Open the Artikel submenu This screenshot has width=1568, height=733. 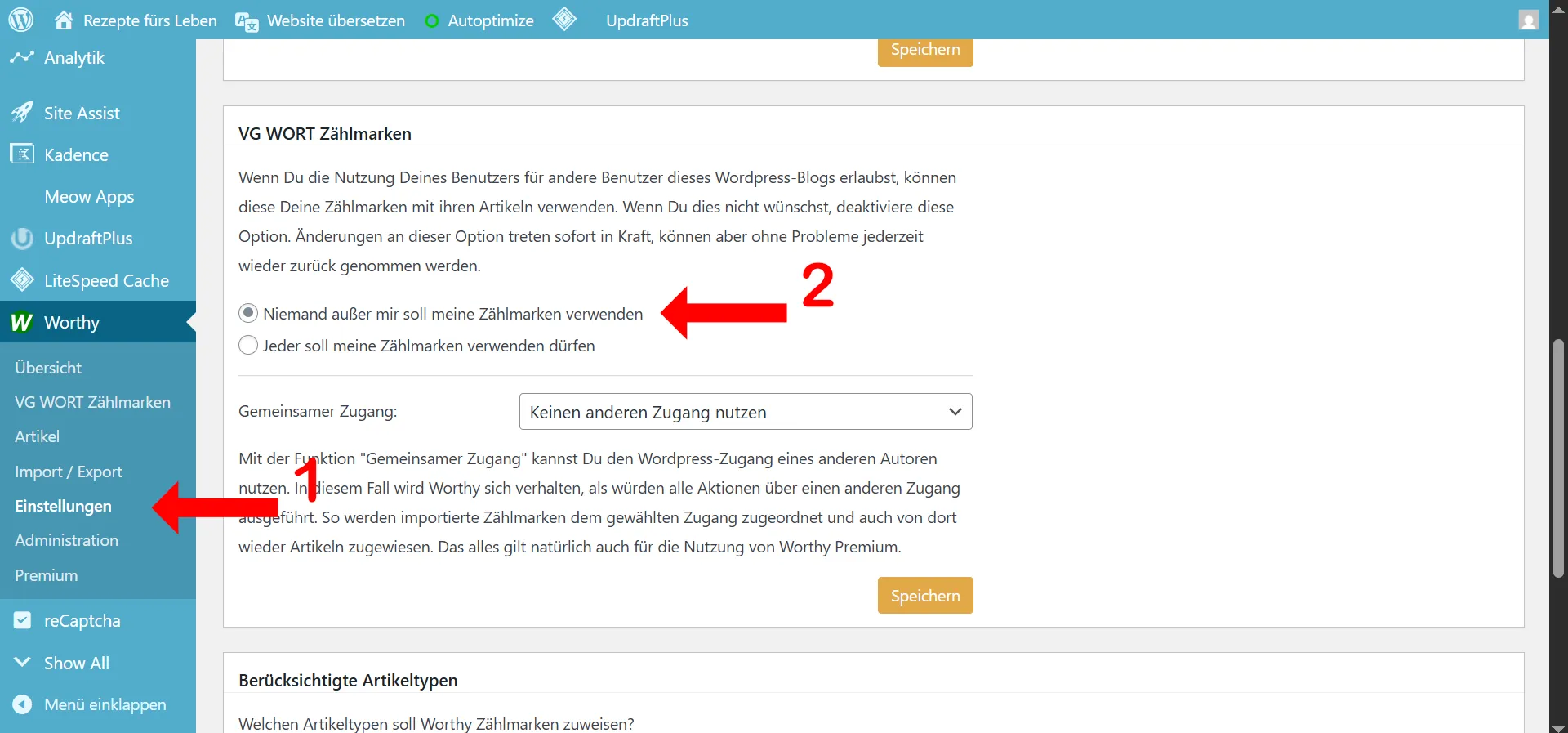(x=37, y=436)
